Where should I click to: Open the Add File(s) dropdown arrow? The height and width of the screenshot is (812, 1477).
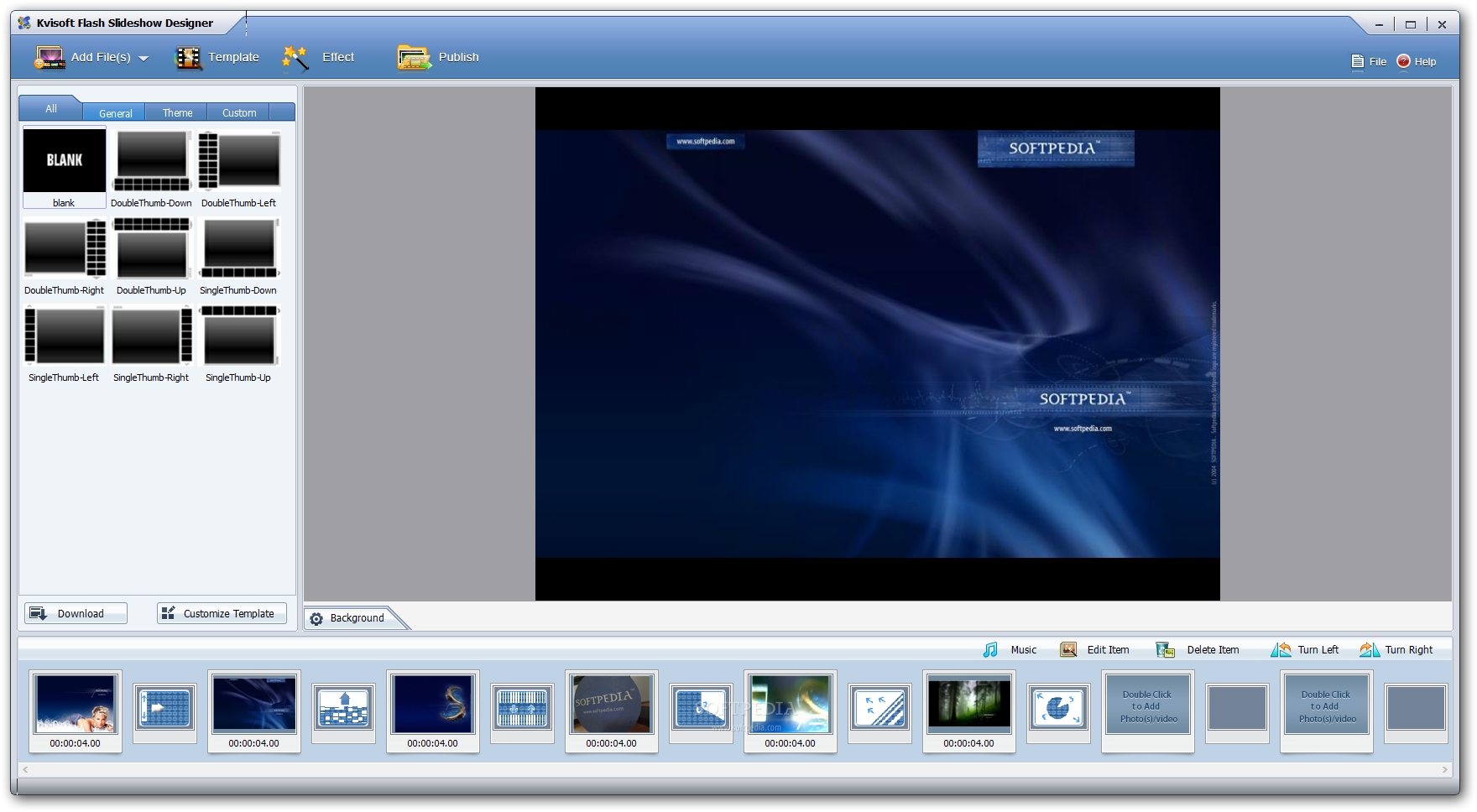(143, 59)
